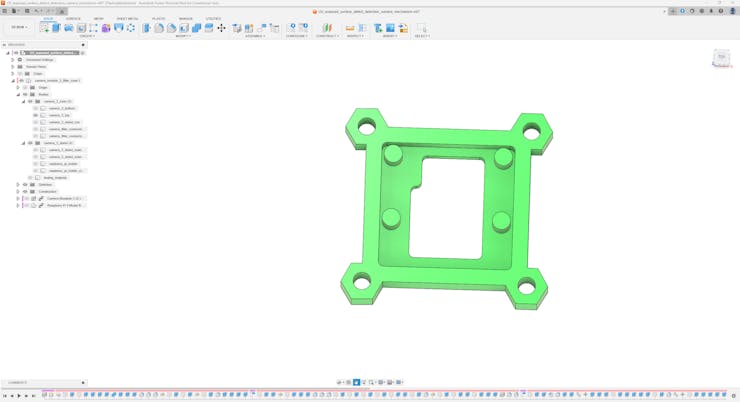Expand the Sketches folder in the browser
The height and width of the screenshot is (402, 740).
tap(18, 184)
